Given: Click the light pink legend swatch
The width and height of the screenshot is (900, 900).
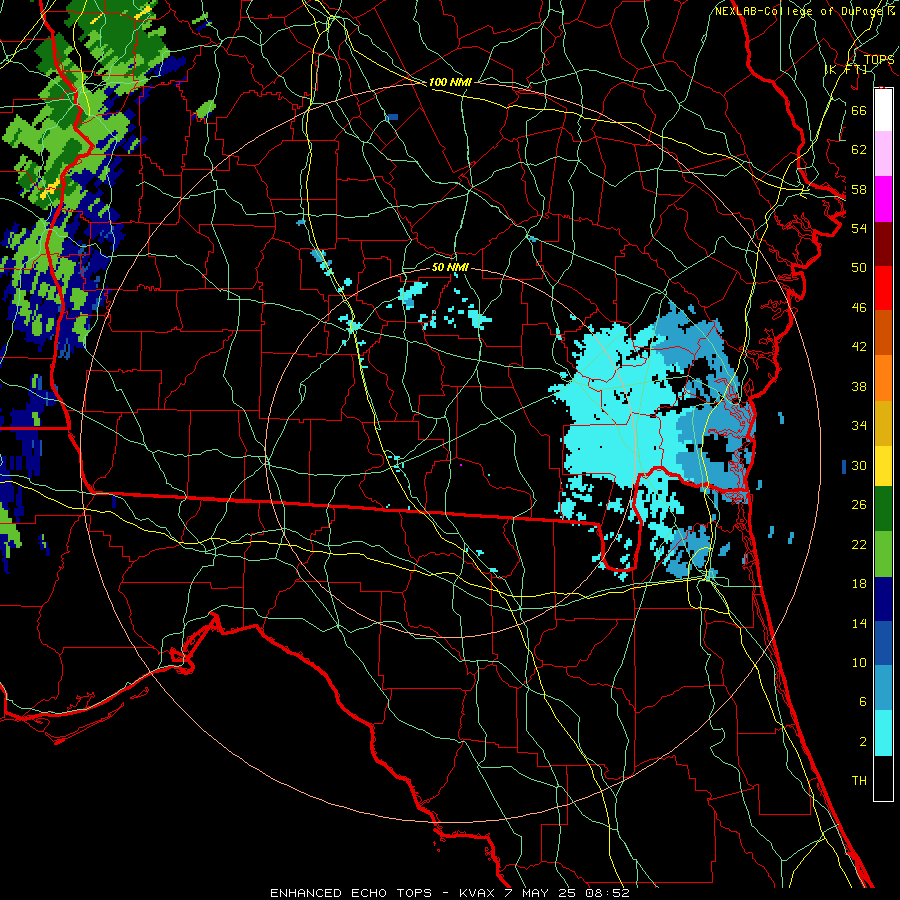Looking at the screenshot, I should pyautogui.click(x=883, y=154).
